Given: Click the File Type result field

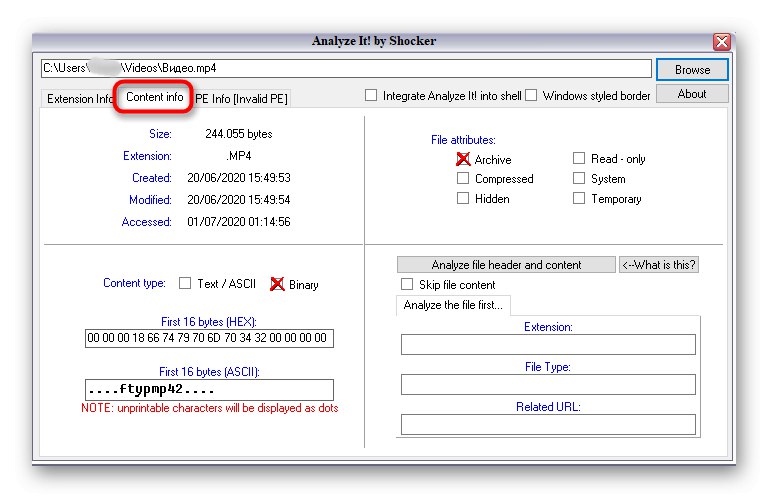Looking at the screenshot, I should point(548,385).
